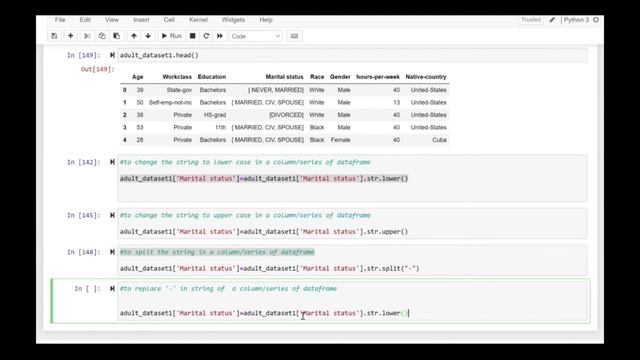Run cell In [148] with its run icon
The height and width of the screenshot is (360, 640).
[112, 252]
